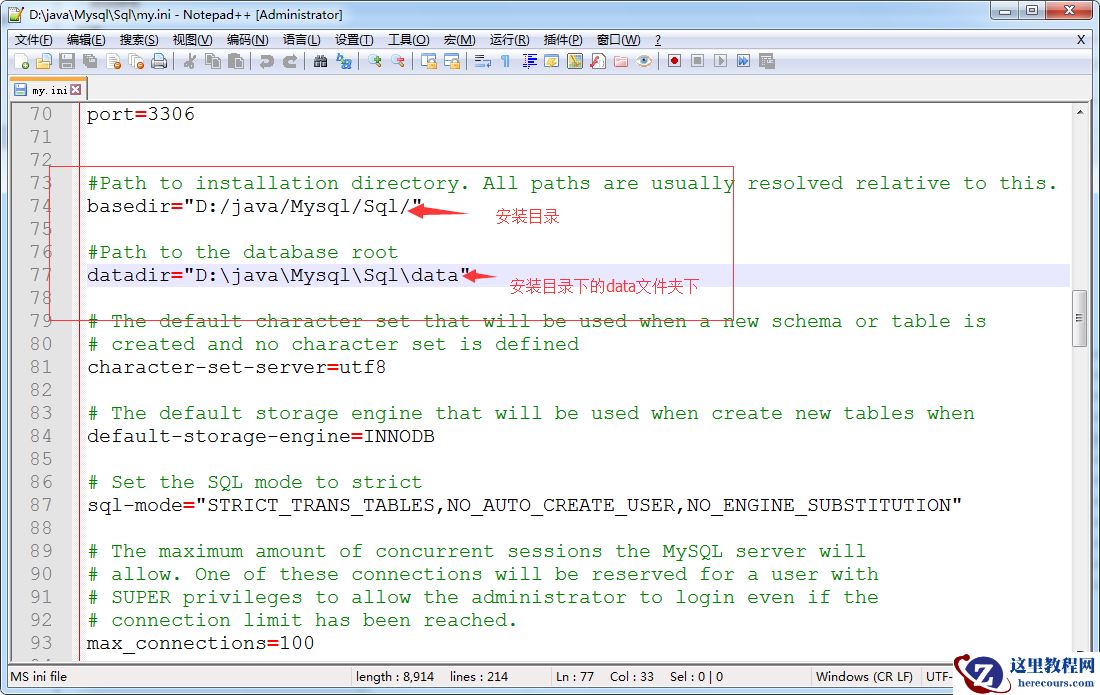The image size is (1100, 695).
Task: Click the Zoom in magnifier icon
Action: [x=375, y=62]
